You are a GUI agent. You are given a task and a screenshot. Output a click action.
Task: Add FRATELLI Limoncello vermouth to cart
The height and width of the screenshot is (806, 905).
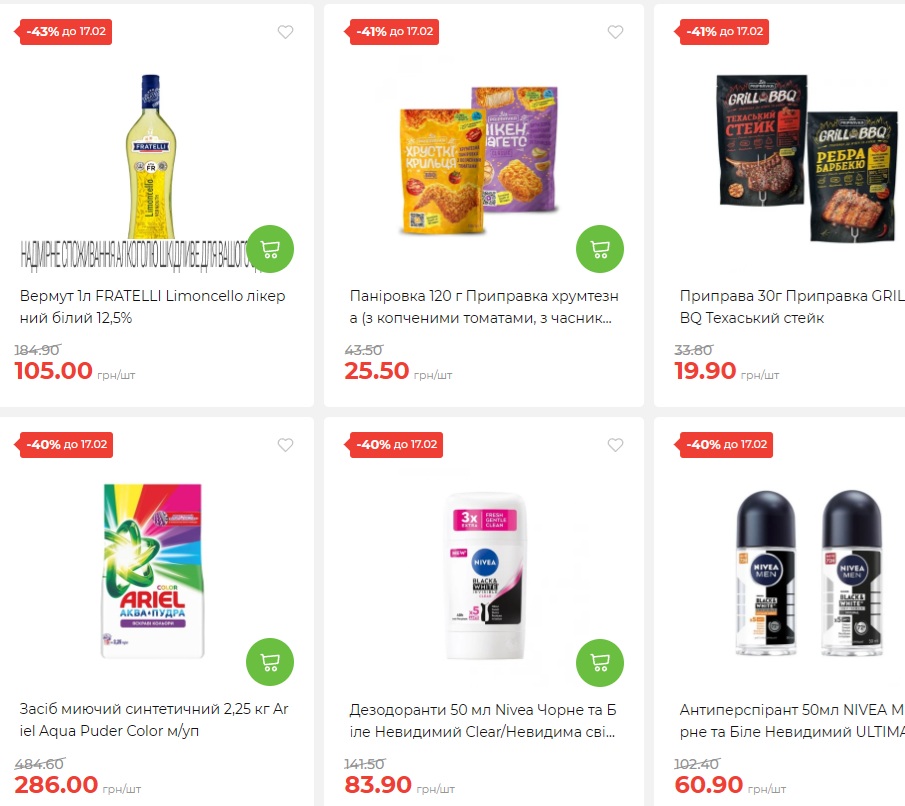tap(270, 249)
